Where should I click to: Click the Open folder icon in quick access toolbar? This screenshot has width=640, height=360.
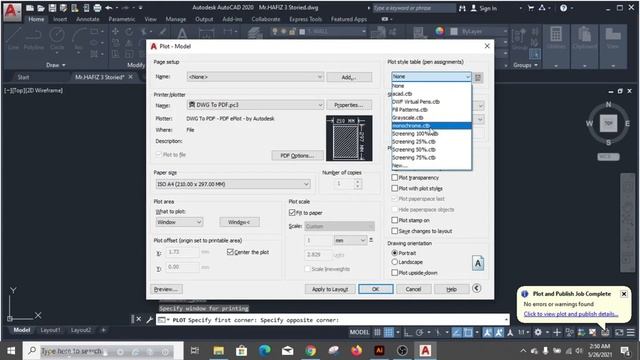pyautogui.click(x=41, y=8)
